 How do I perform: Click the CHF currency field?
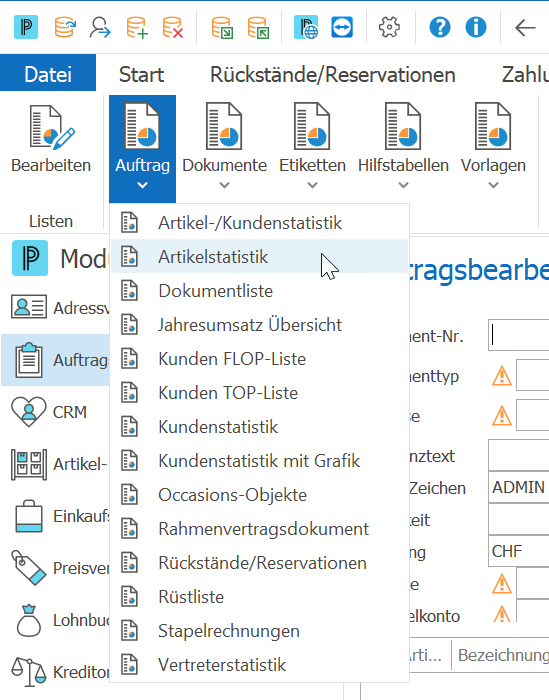[519, 551]
